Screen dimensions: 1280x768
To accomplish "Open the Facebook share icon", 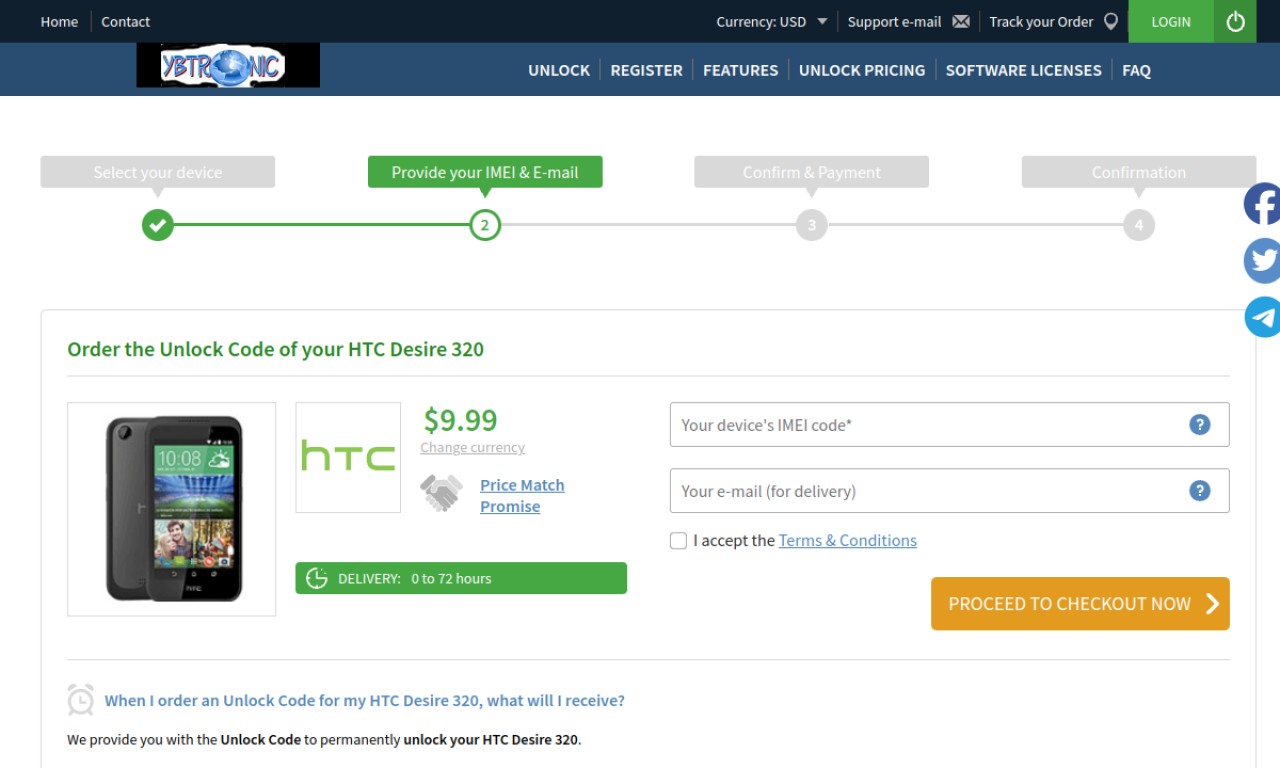I will [1262, 204].
